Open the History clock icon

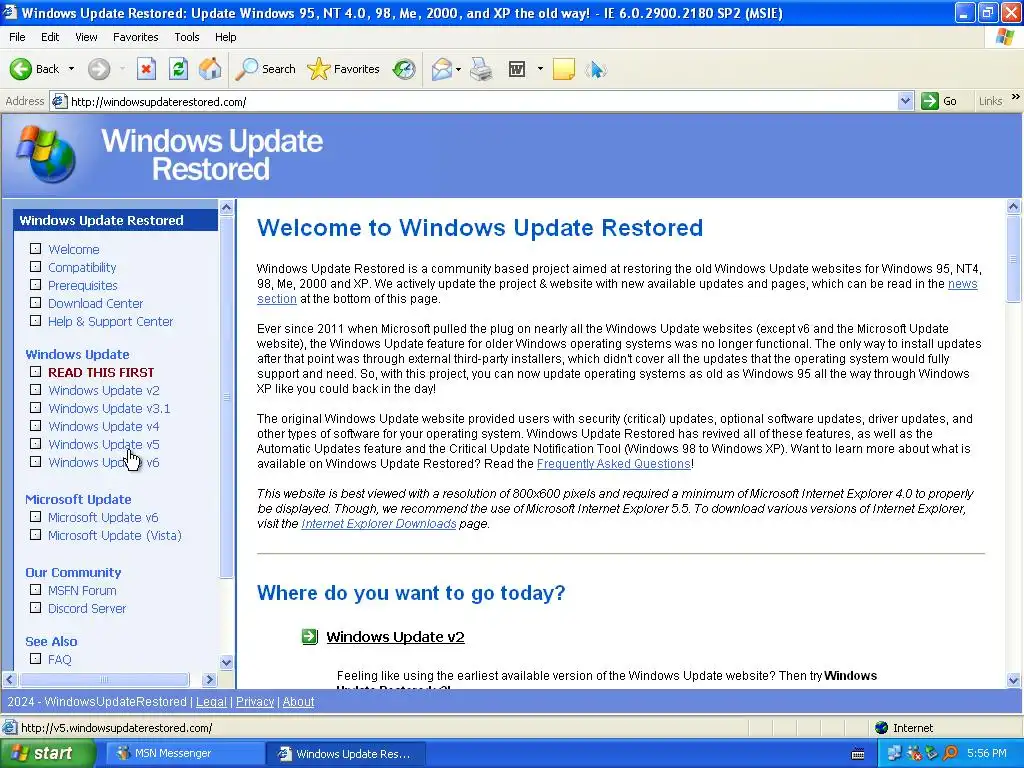click(x=404, y=69)
